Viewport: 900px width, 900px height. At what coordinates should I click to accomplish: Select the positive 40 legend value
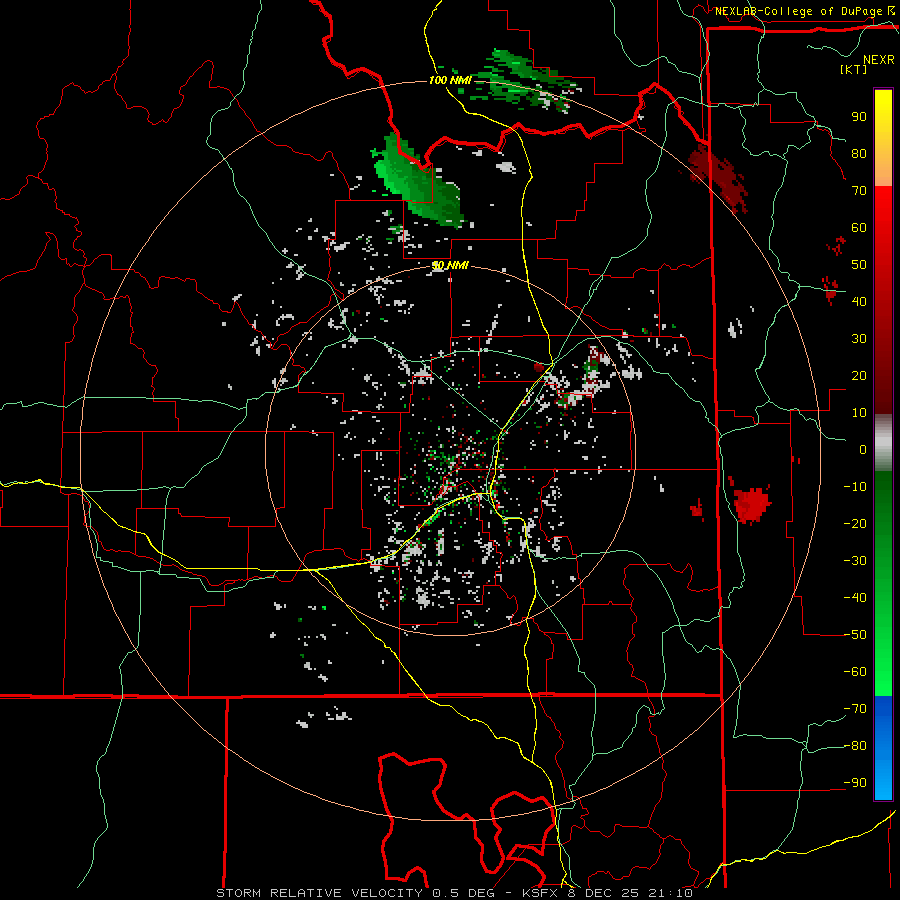pos(859,301)
